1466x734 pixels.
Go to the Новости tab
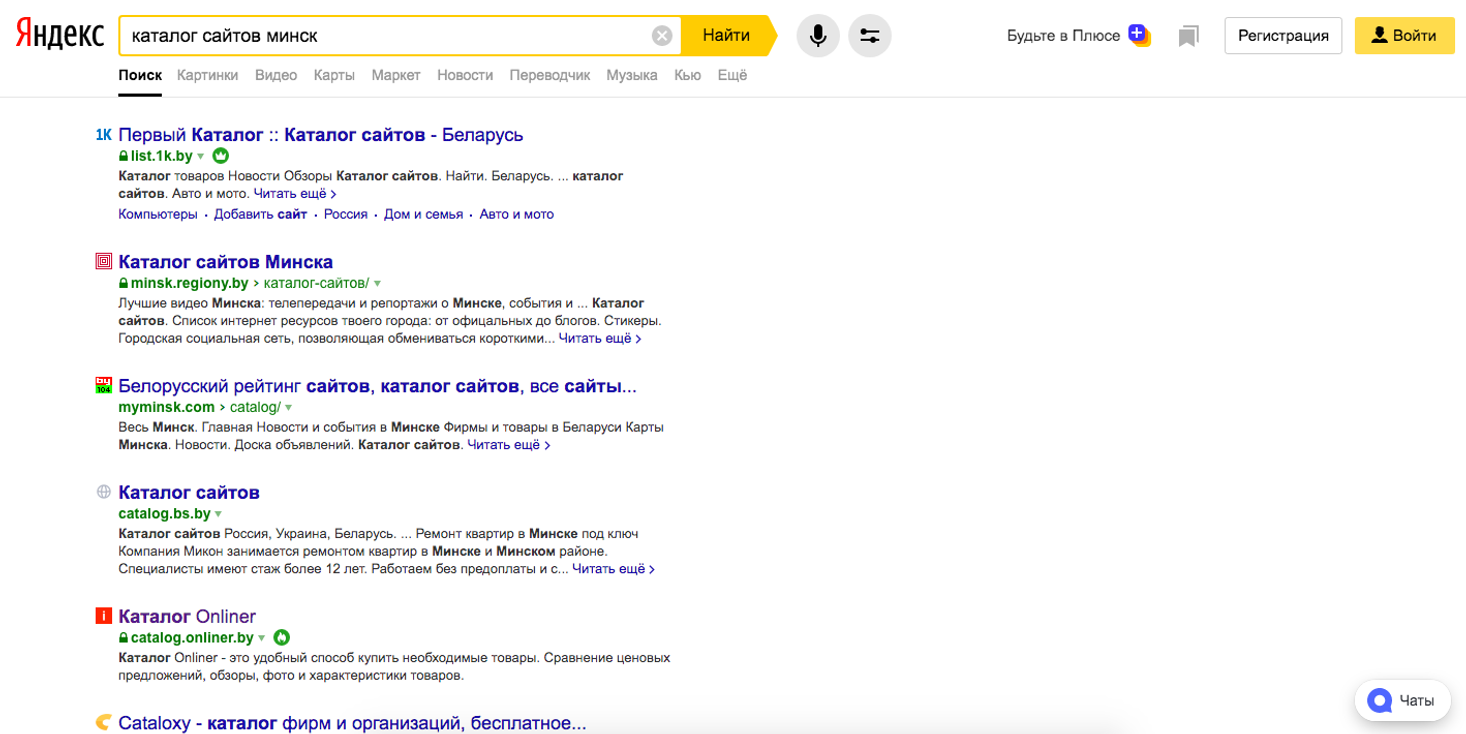pyautogui.click(x=465, y=75)
